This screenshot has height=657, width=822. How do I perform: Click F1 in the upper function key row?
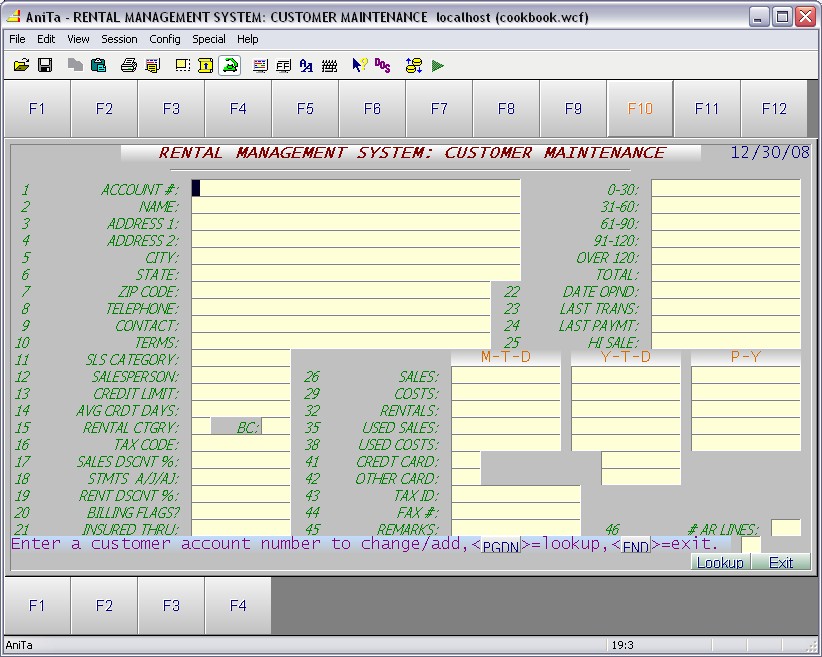(37, 109)
